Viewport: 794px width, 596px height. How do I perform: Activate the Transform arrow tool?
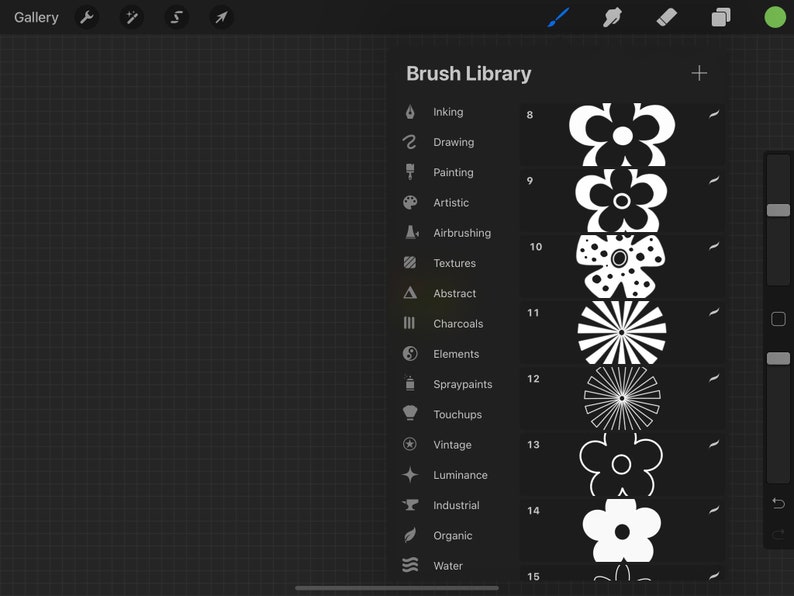pyautogui.click(x=221, y=17)
